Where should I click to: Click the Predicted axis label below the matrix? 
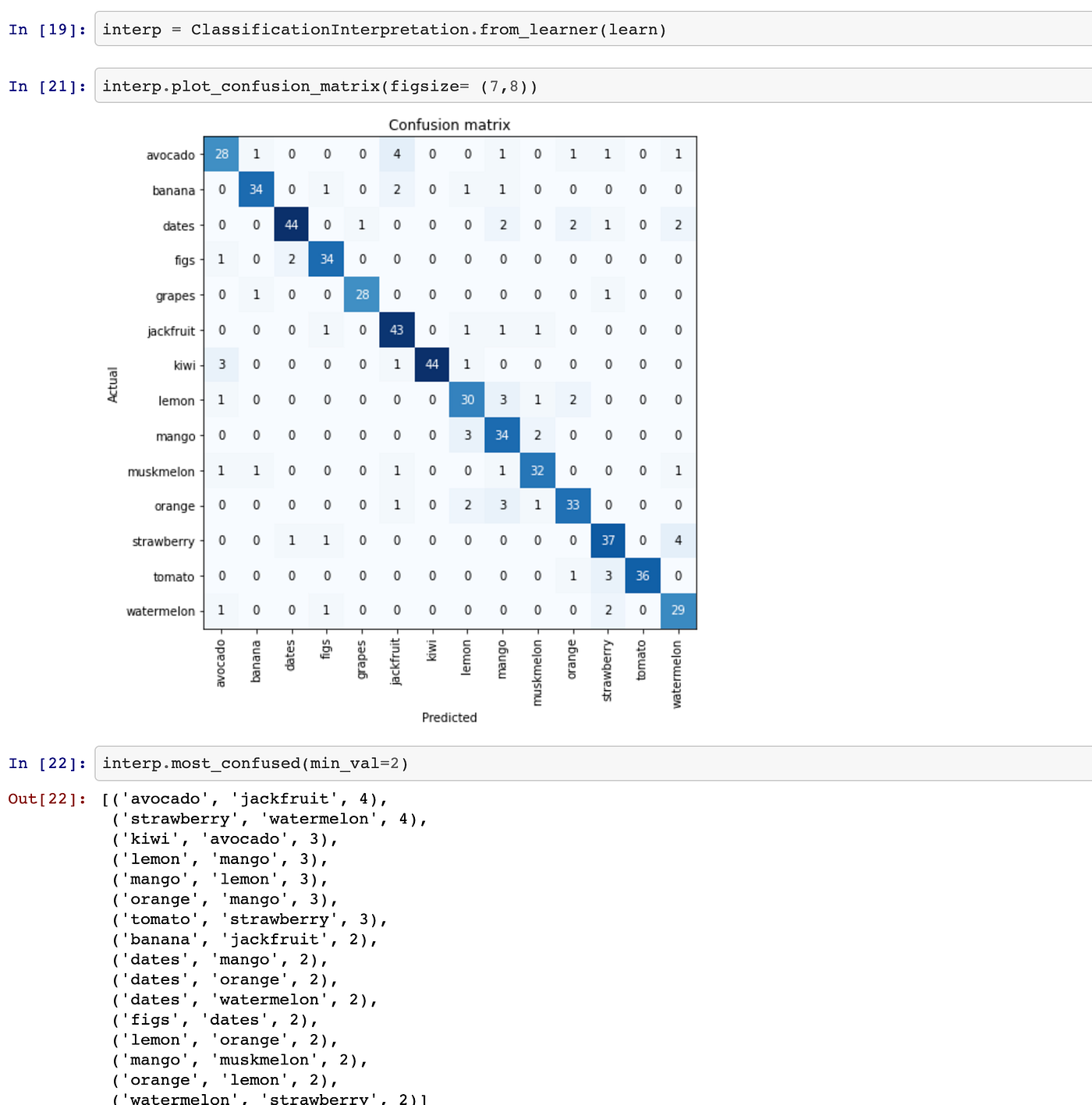click(449, 717)
